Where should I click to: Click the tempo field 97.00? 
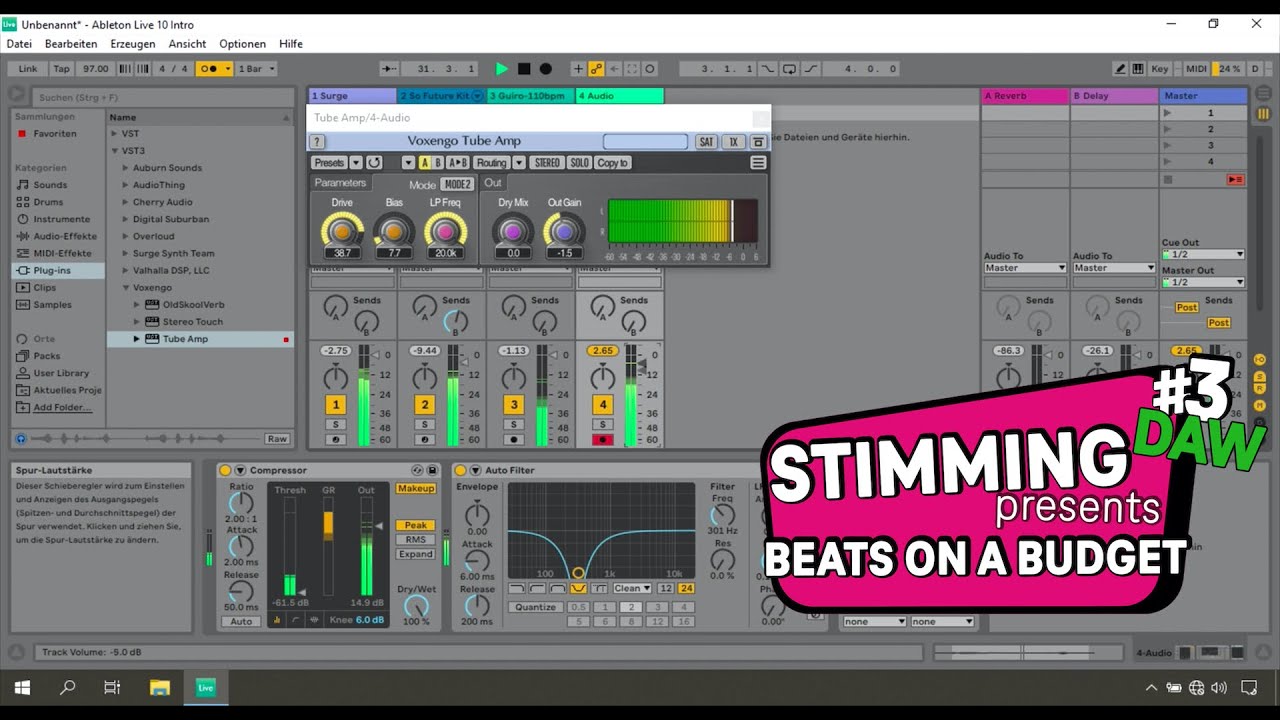tap(97, 69)
